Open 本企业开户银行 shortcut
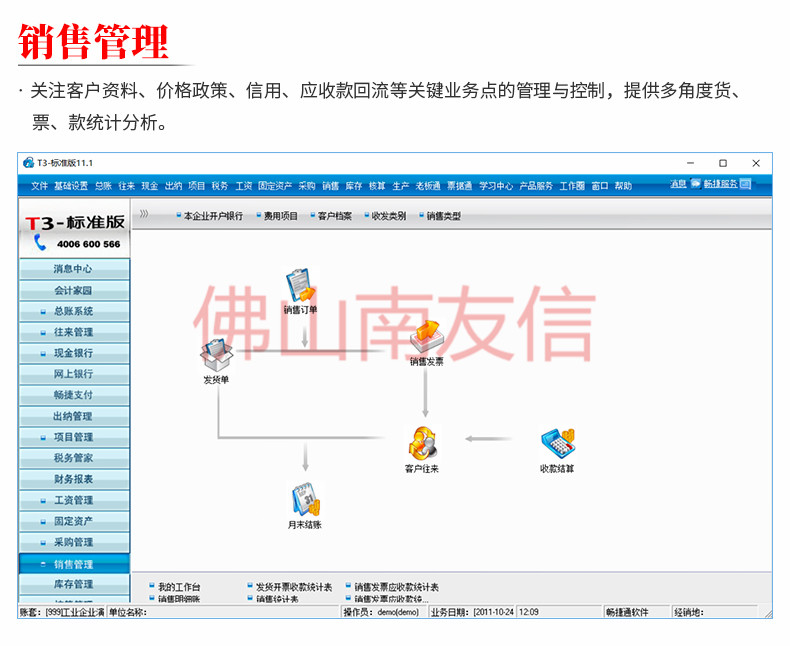Viewport: 790px width, 646px height. (x=213, y=216)
